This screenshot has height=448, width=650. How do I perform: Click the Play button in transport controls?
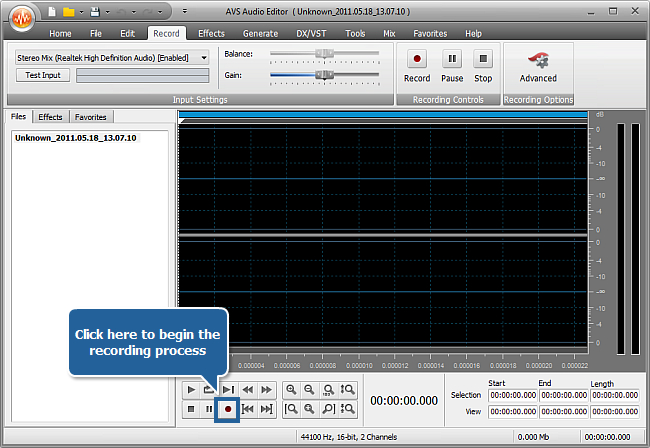click(x=191, y=390)
